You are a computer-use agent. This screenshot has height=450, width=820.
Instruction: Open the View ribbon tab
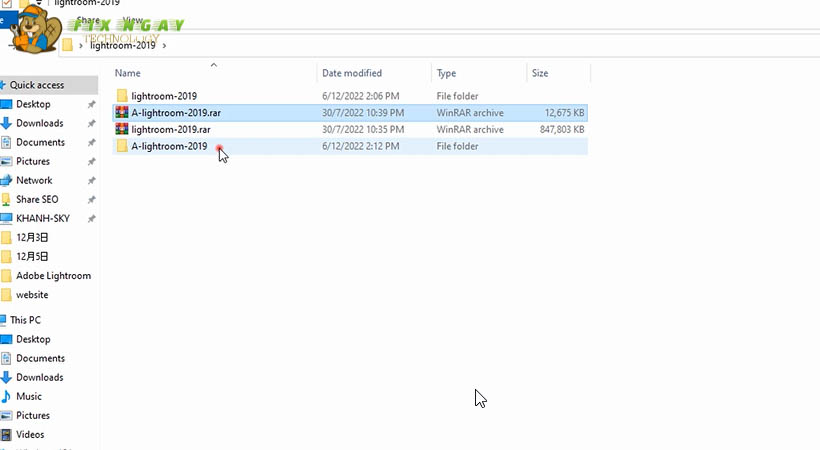pyautogui.click(x=132, y=20)
